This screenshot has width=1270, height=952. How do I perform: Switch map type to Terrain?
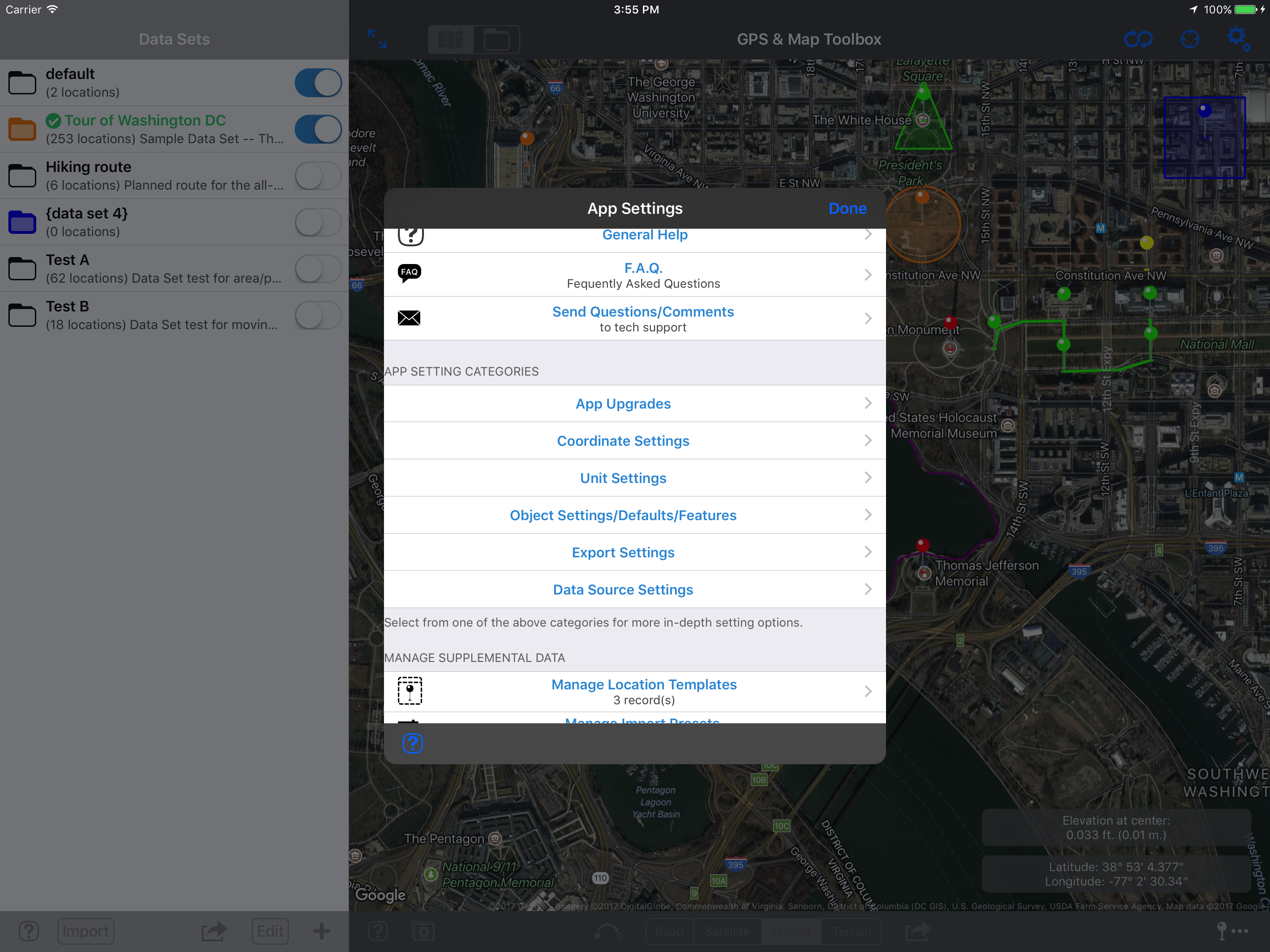click(852, 932)
